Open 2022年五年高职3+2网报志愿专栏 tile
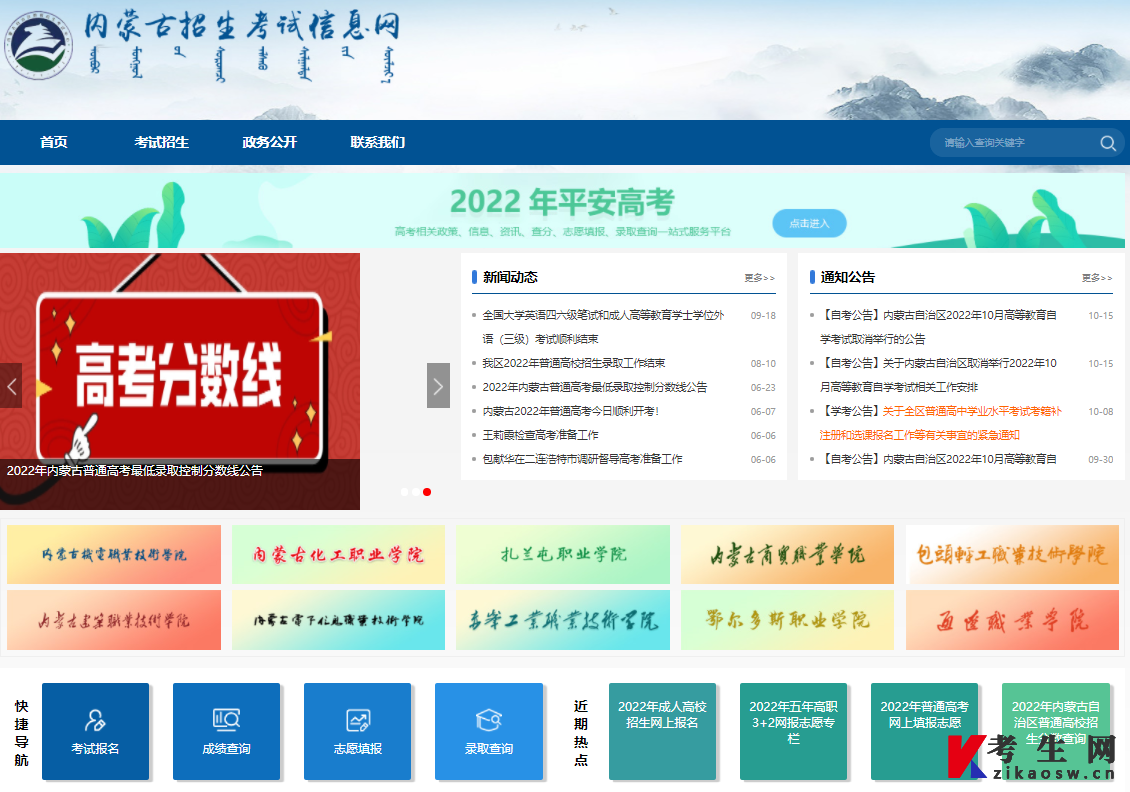Viewport: 1130px width, 792px height. point(793,731)
